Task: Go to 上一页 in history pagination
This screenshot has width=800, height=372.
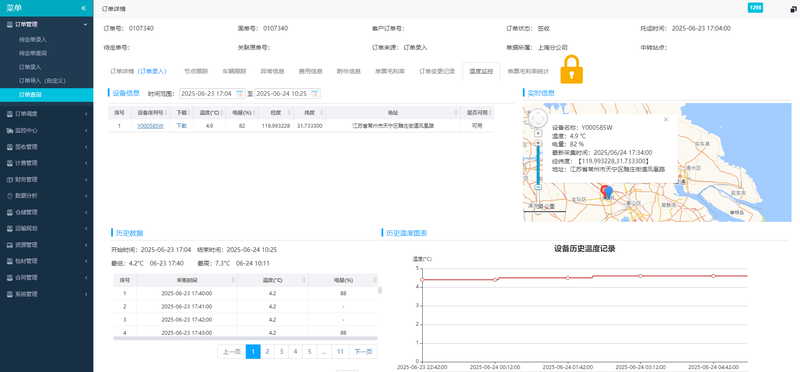Action: (232, 352)
